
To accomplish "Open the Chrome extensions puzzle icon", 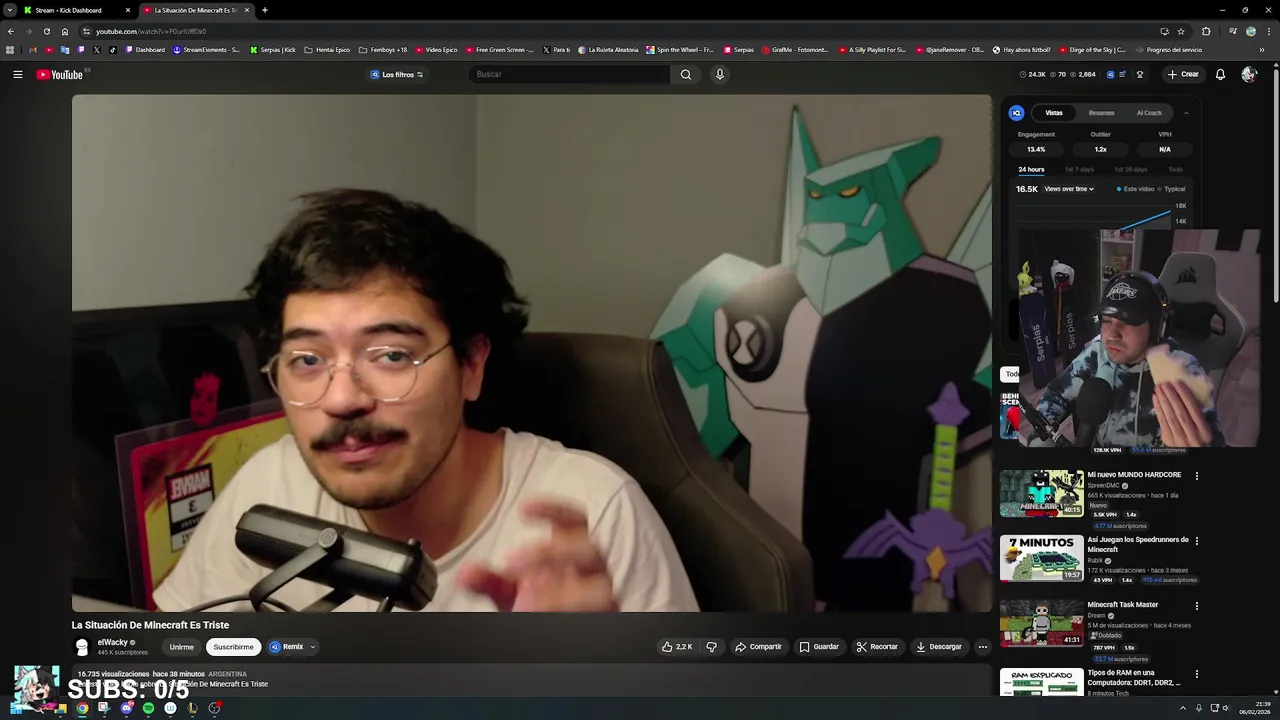I will pos(1206,31).
